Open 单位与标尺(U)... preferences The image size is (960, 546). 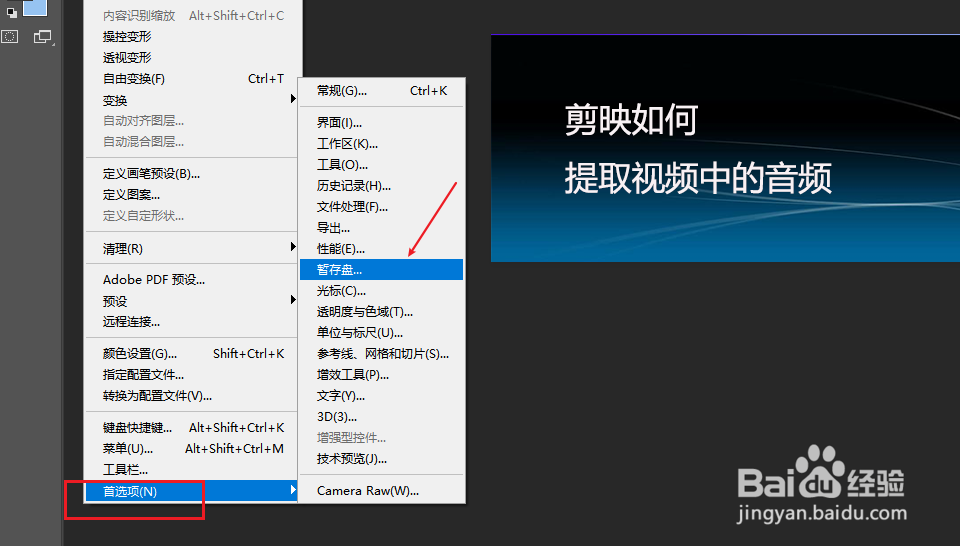coord(381,332)
